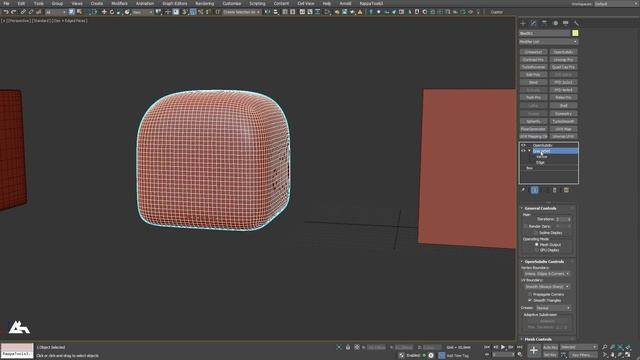Image resolution: width=640 pixels, height=360 pixels.
Task: Play the animation
Action: [x=503, y=347]
